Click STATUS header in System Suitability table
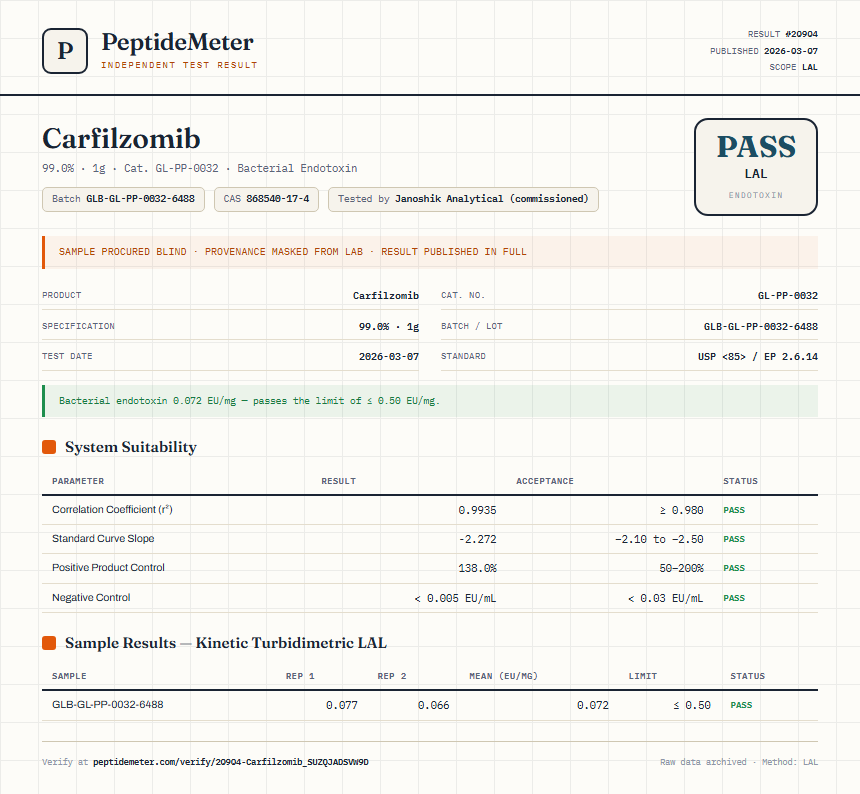860x794 pixels. click(x=740, y=481)
